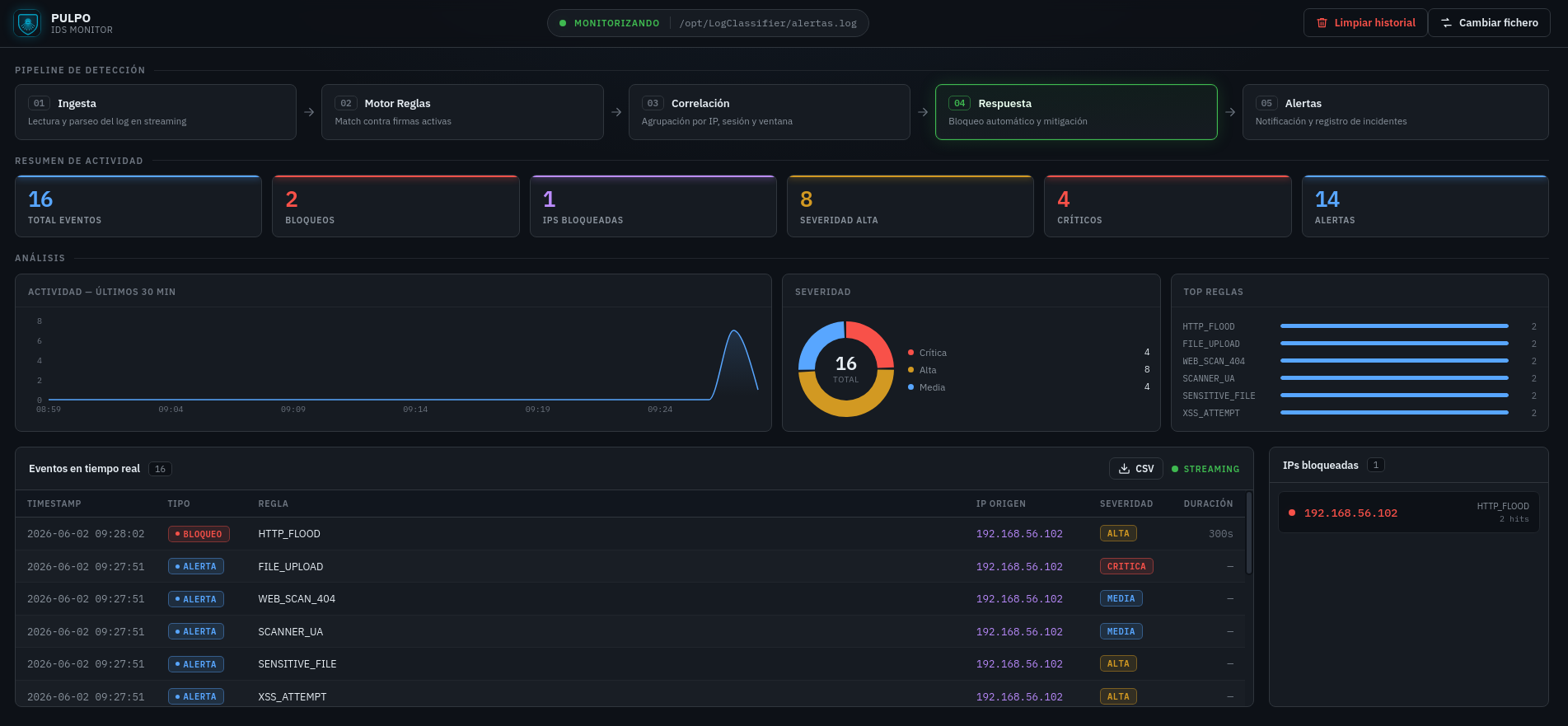The height and width of the screenshot is (726, 1568).
Task: Click the Media legend entry
Action: point(1028,387)
